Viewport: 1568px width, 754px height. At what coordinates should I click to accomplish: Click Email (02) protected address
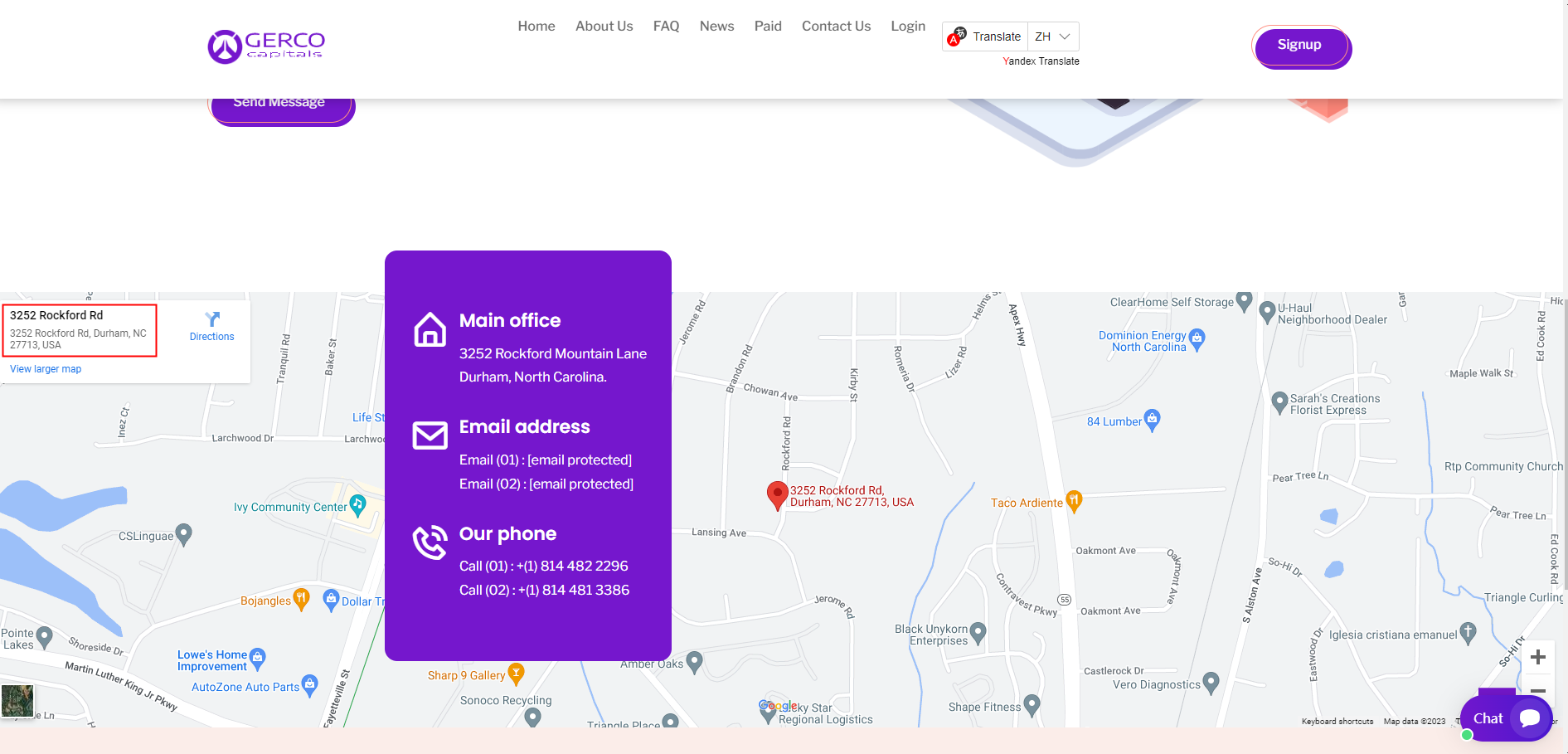coord(581,484)
